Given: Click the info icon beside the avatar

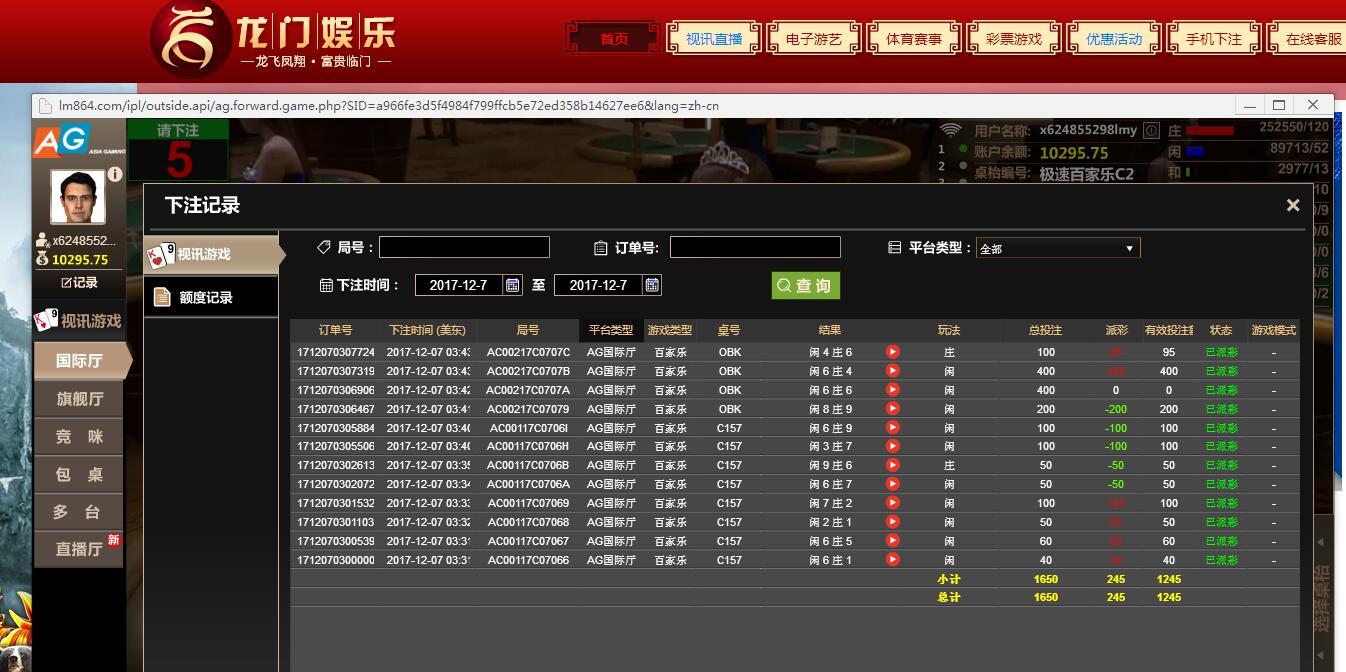Looking at the screenshot, I should (115, 174).
